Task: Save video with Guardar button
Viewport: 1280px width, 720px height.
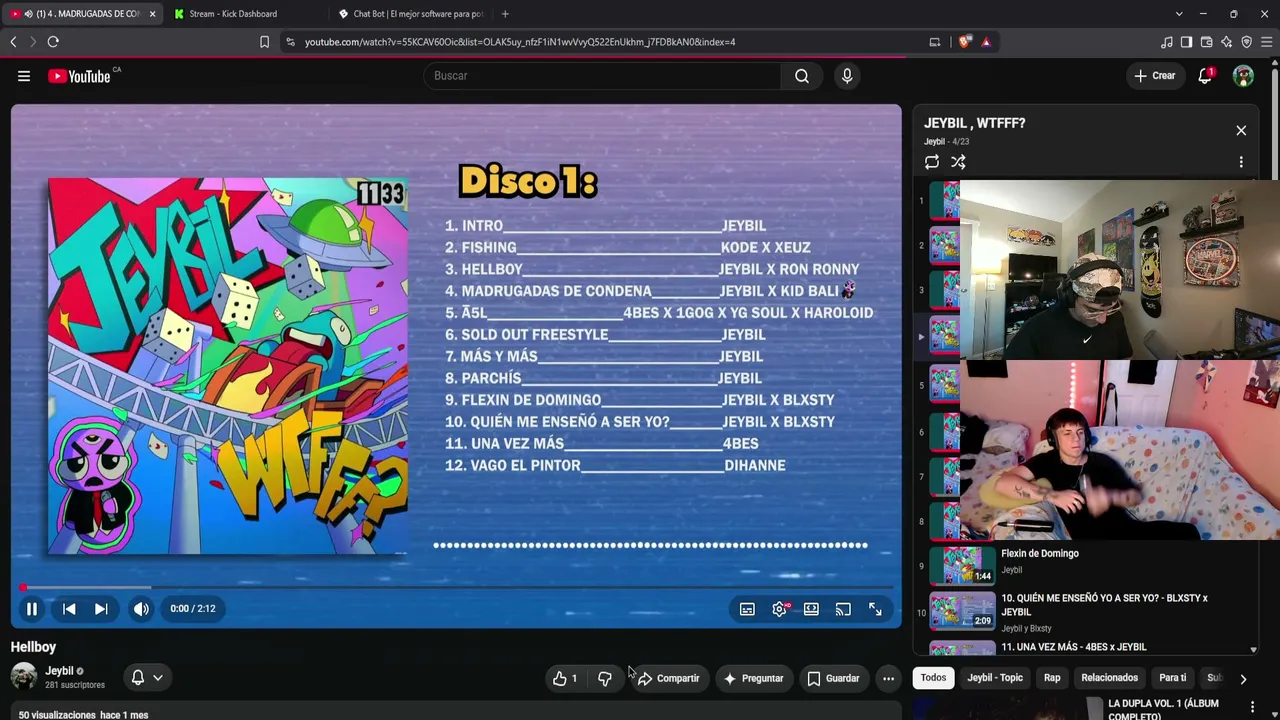Action: [833, 678]
